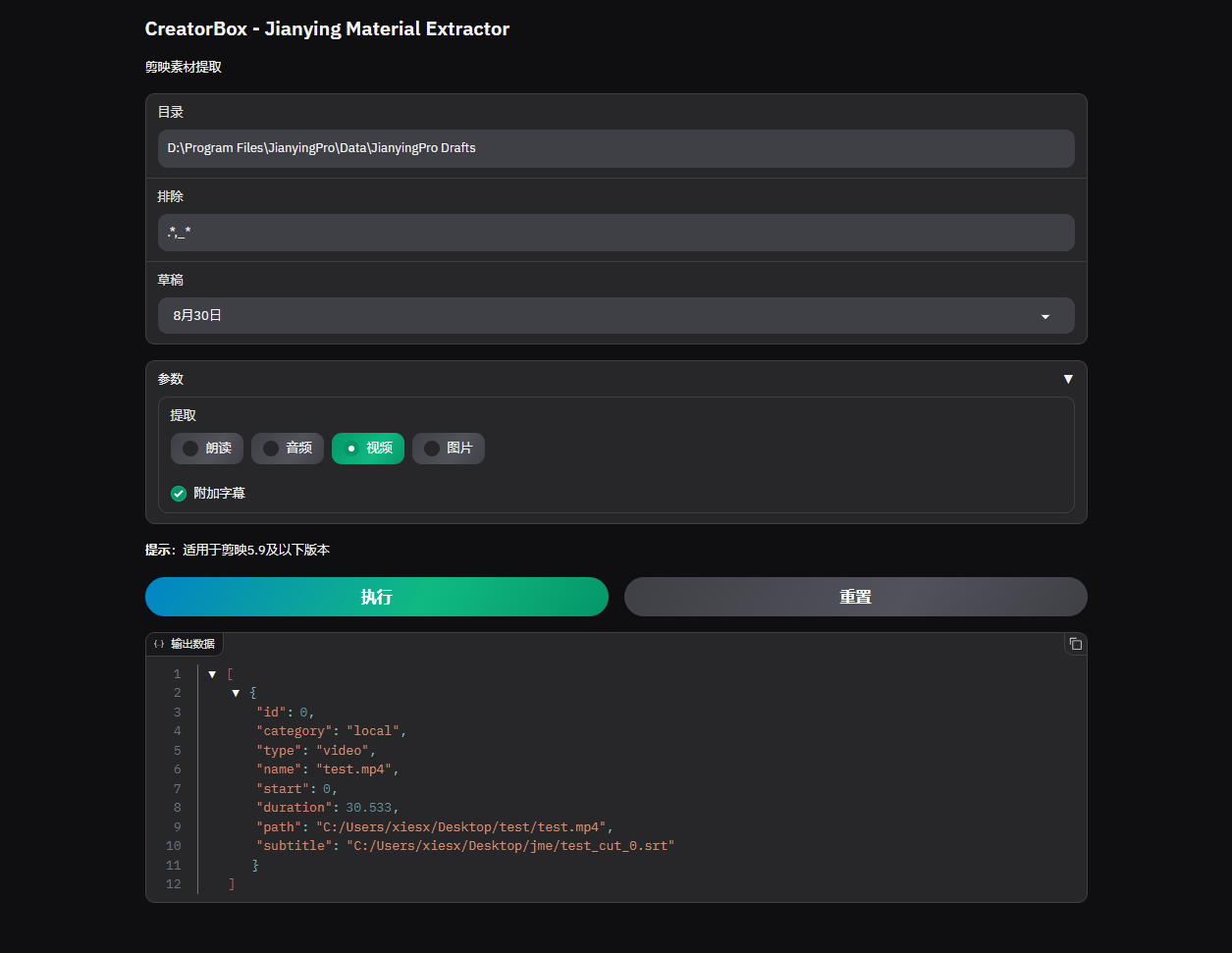Click the "start": 0 line
Viewport: 1232px width, 953px height.
point(297,789)
